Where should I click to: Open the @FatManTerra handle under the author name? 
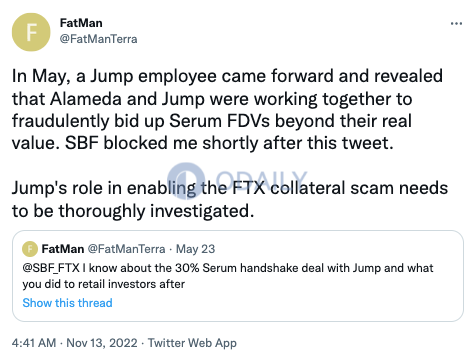coord(98,39)
